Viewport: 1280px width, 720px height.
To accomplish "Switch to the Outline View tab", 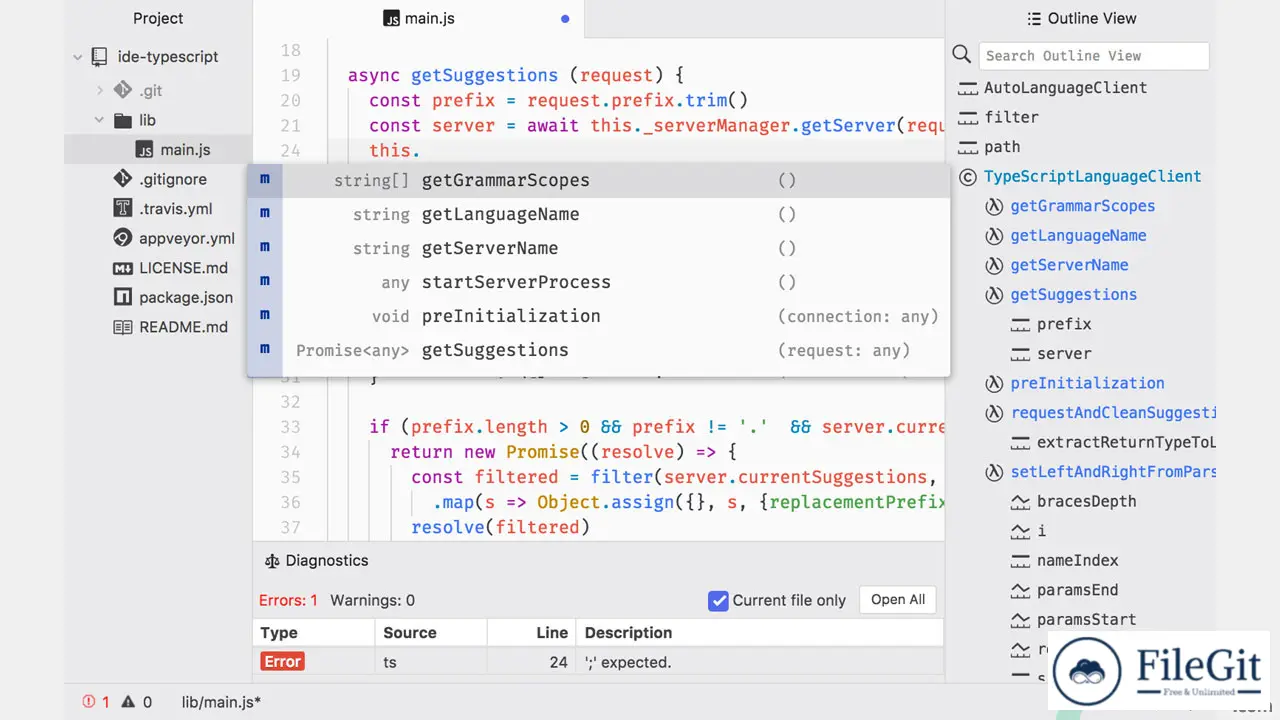I will click(x=1081, y=18).
